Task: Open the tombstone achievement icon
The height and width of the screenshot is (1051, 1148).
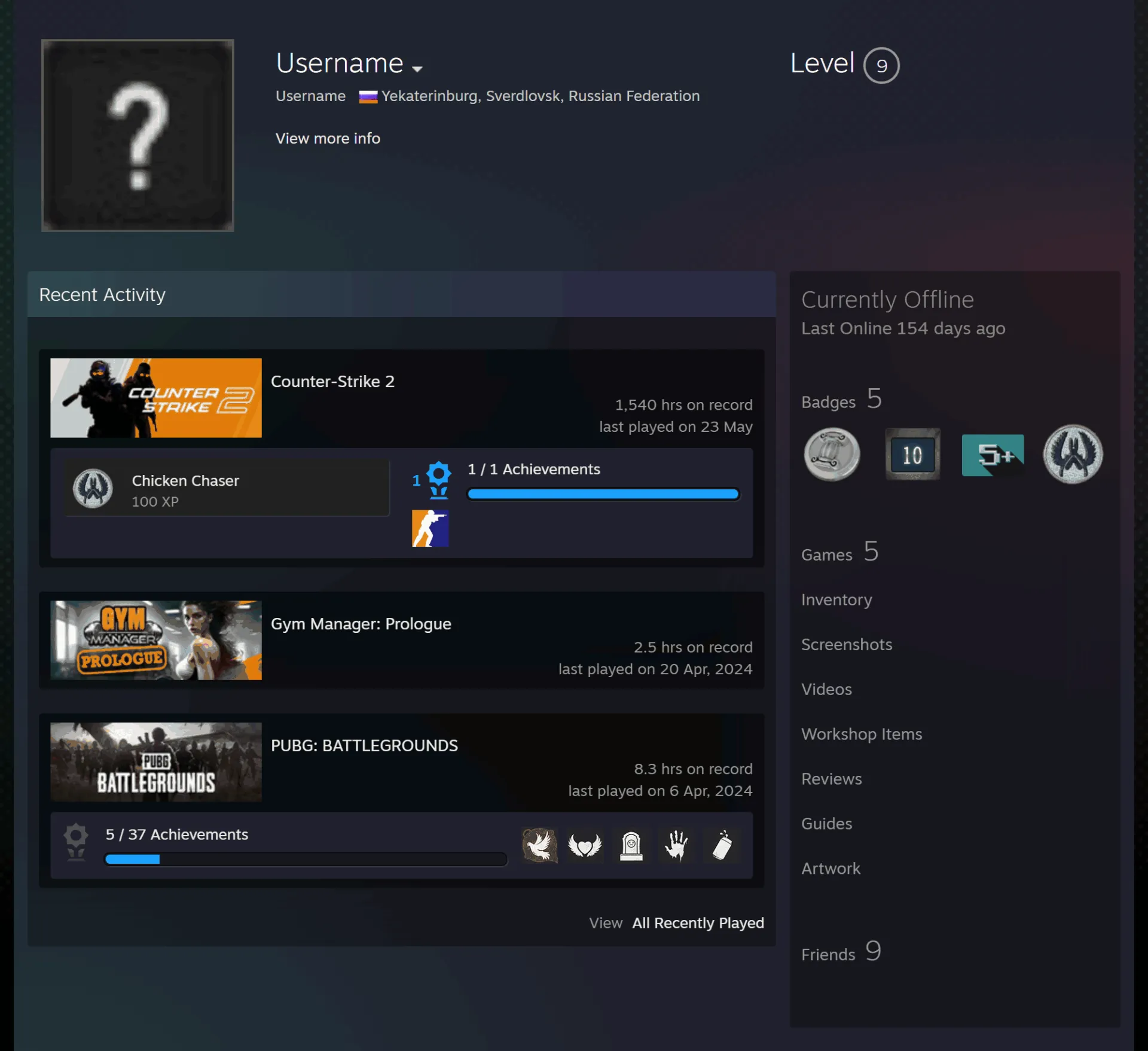Action: pos(631,845)
